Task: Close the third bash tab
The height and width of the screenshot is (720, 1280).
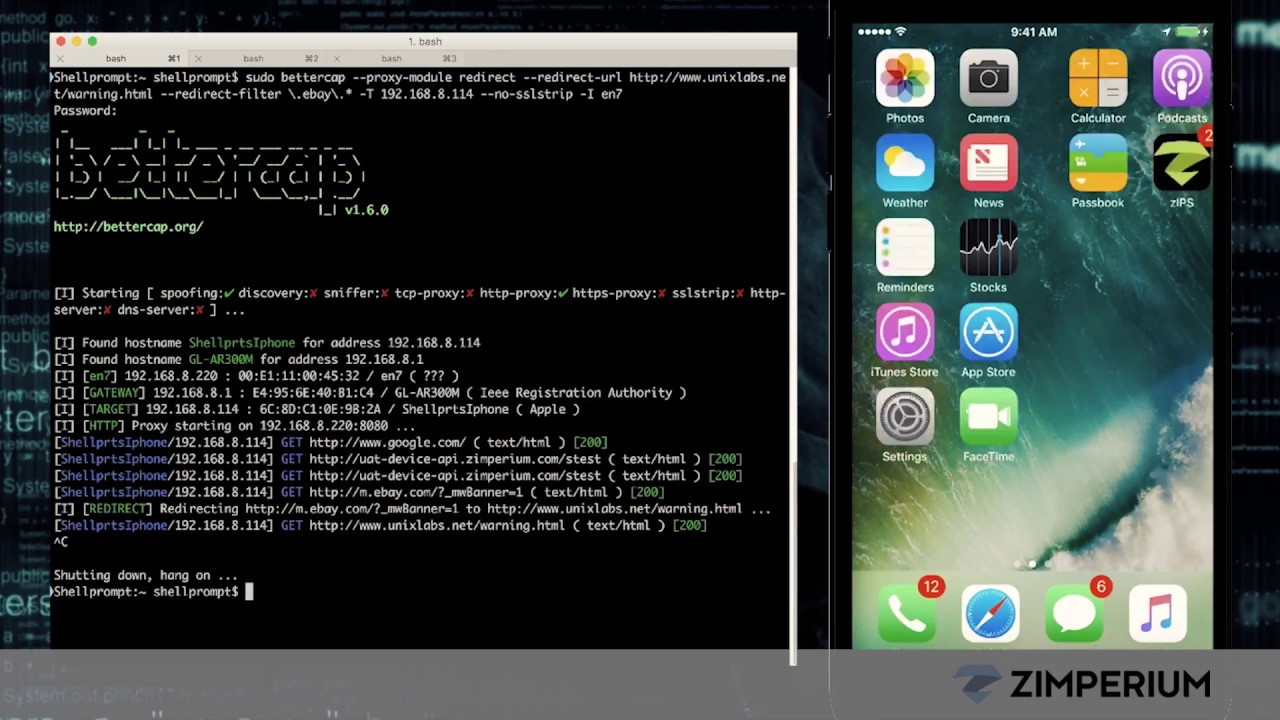Action: click(x=336, y=59)
